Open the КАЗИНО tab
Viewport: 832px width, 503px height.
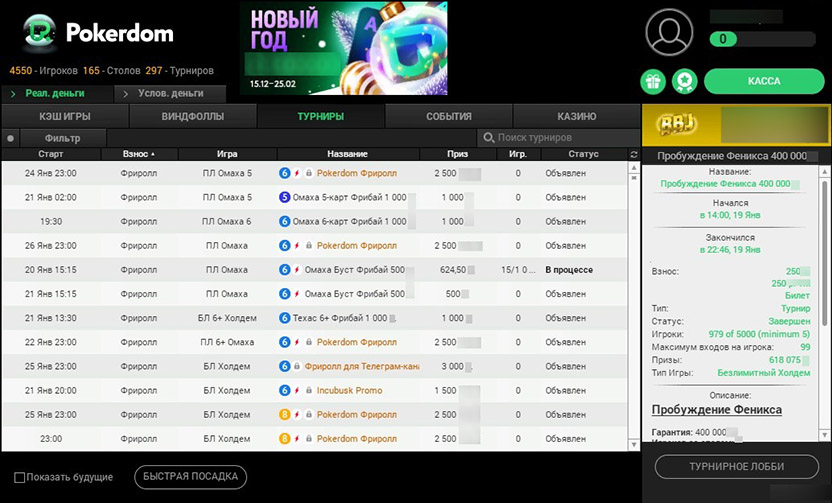tap(577, 116)
